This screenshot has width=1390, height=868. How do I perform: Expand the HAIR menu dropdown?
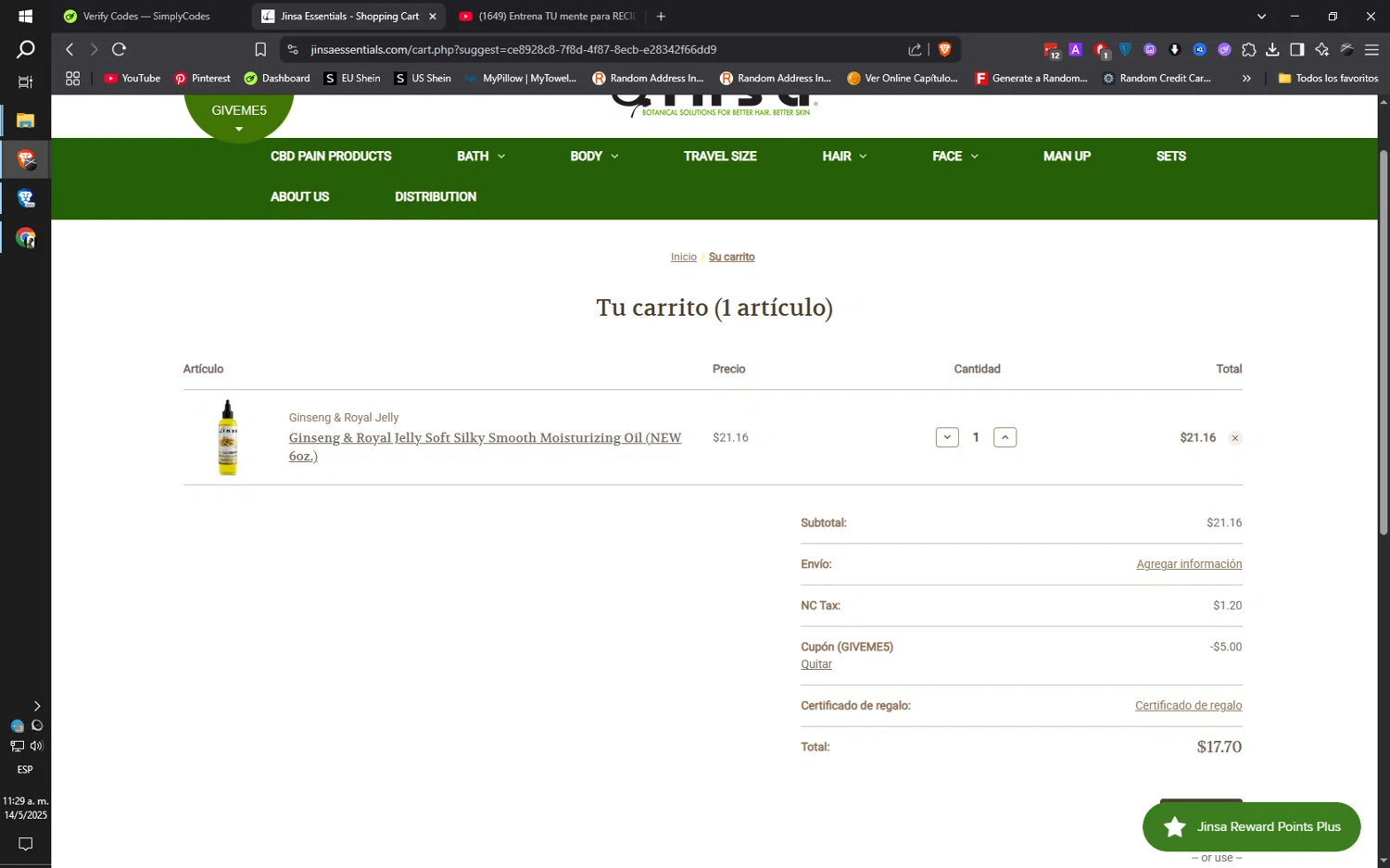coord(863,157)
